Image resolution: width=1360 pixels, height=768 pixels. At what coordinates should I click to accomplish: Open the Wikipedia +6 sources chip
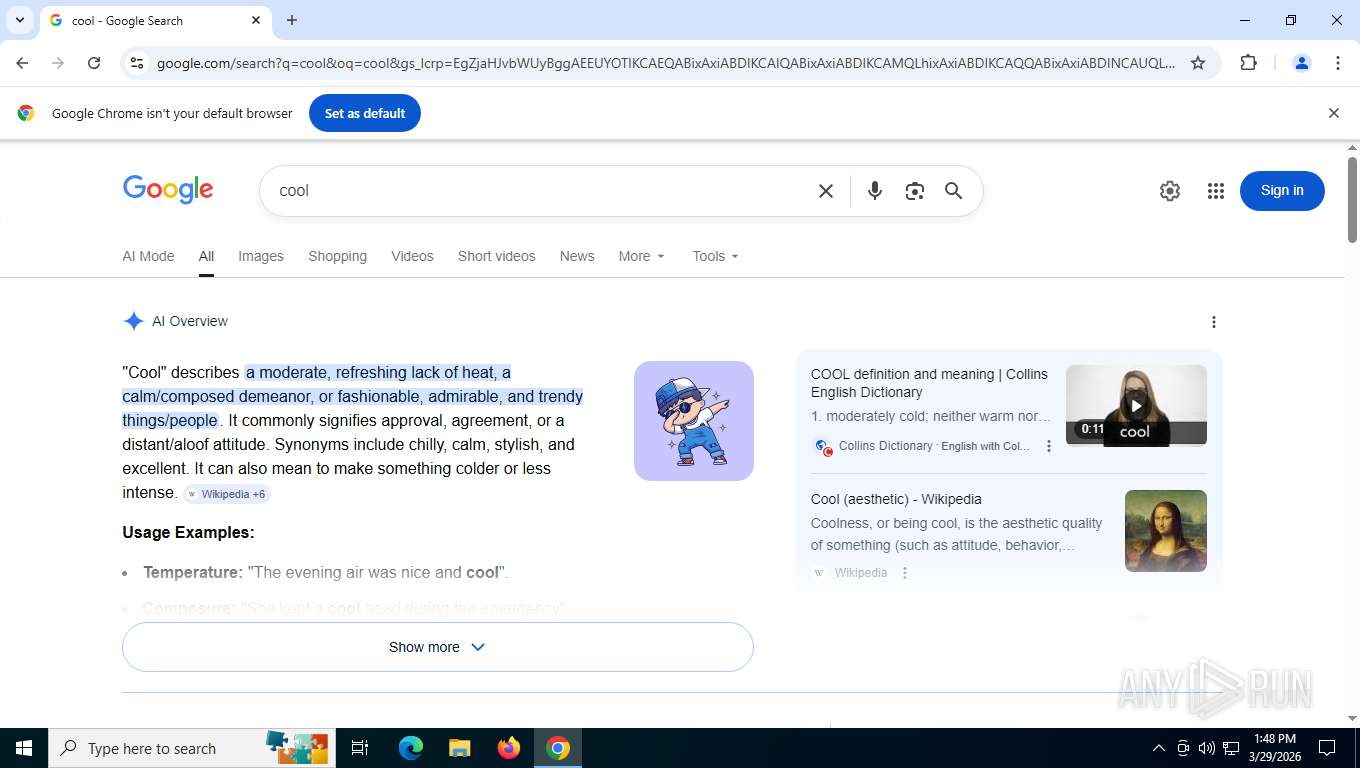click(x=227, y=494)
